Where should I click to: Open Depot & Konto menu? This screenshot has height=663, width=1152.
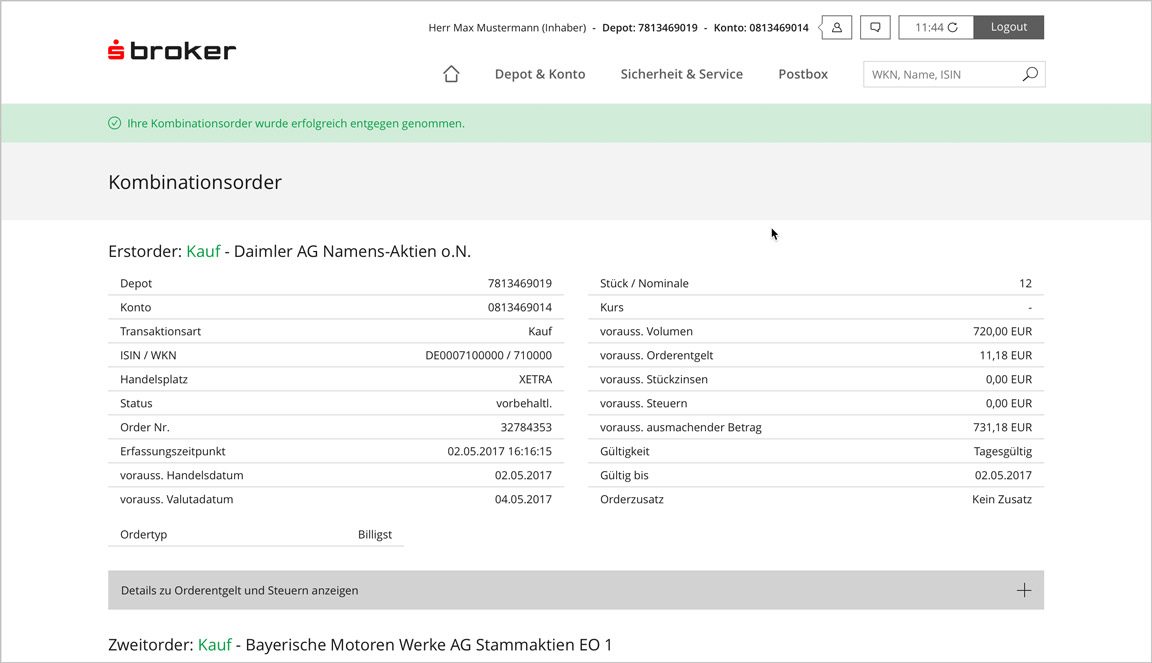coord(540,74)
